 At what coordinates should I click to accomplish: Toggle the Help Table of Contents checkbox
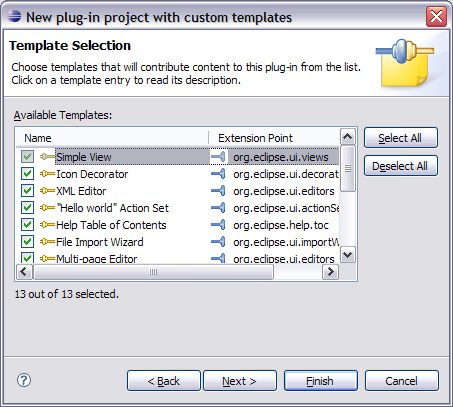coord(27,225)
